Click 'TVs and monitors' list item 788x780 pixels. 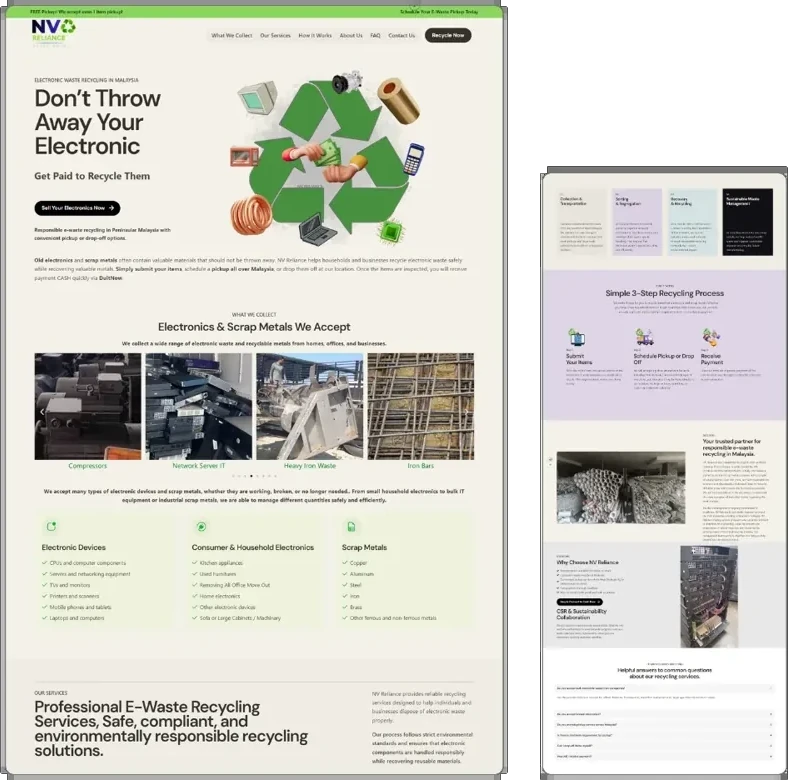coord(69,585)
